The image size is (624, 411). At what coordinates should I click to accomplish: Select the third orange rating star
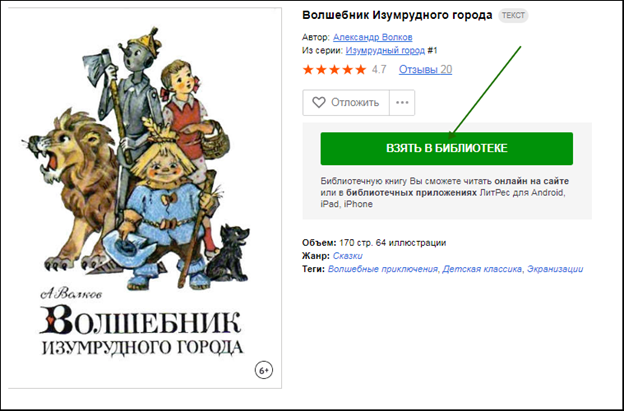(x=334, y=70)
